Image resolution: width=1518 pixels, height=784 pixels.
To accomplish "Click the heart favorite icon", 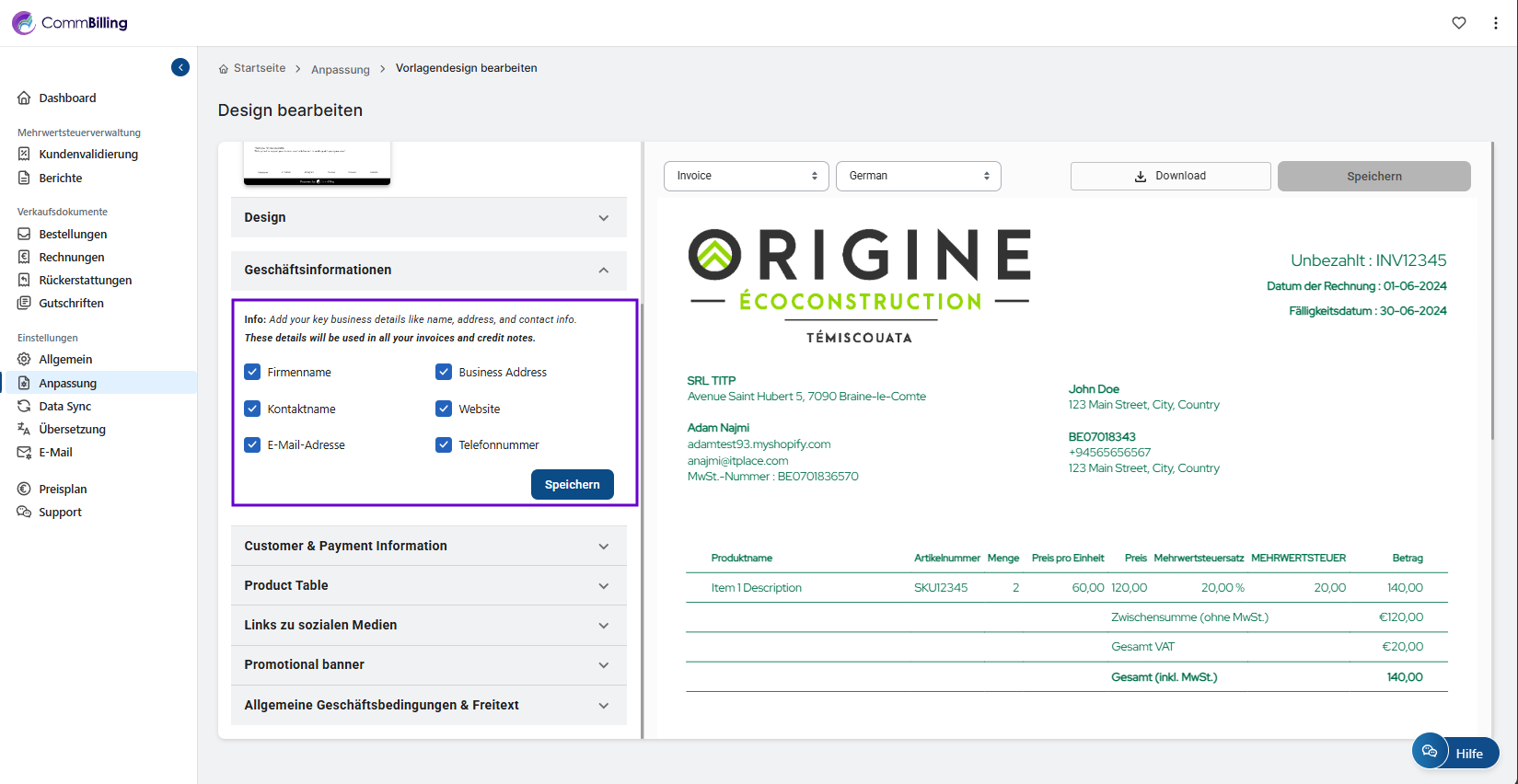I will [x=1459, y=23].
